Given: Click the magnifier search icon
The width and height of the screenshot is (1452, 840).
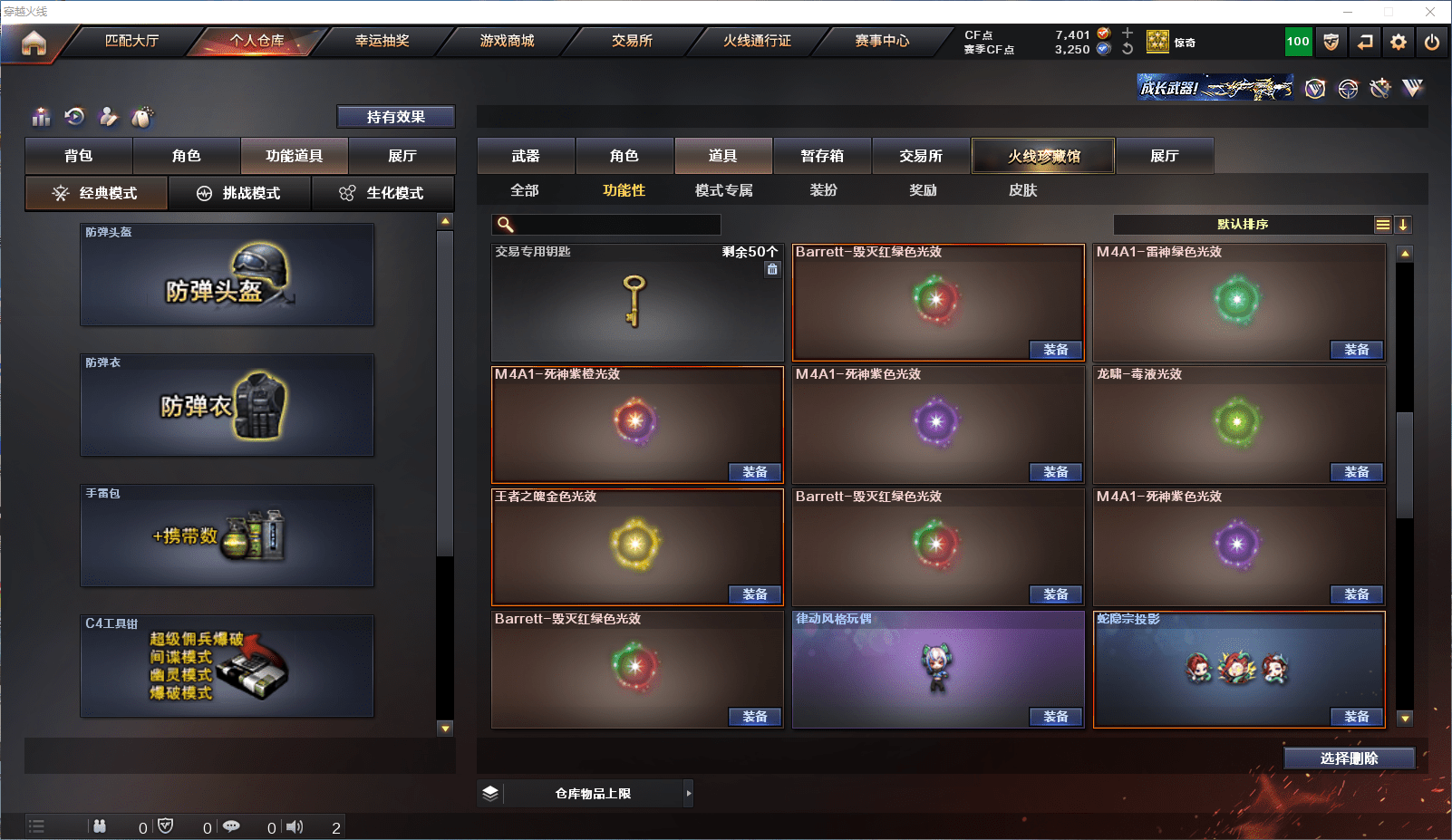Looking at the screenshot, I should [x=506, y=225].
